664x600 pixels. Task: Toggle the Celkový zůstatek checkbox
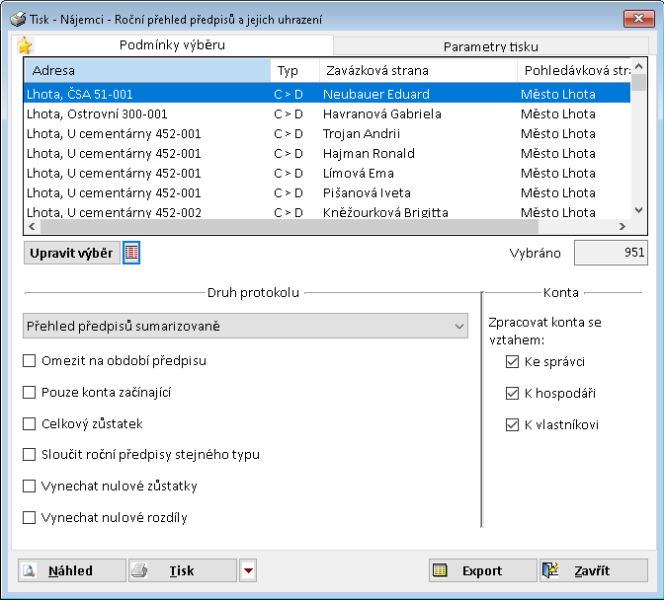29,424
